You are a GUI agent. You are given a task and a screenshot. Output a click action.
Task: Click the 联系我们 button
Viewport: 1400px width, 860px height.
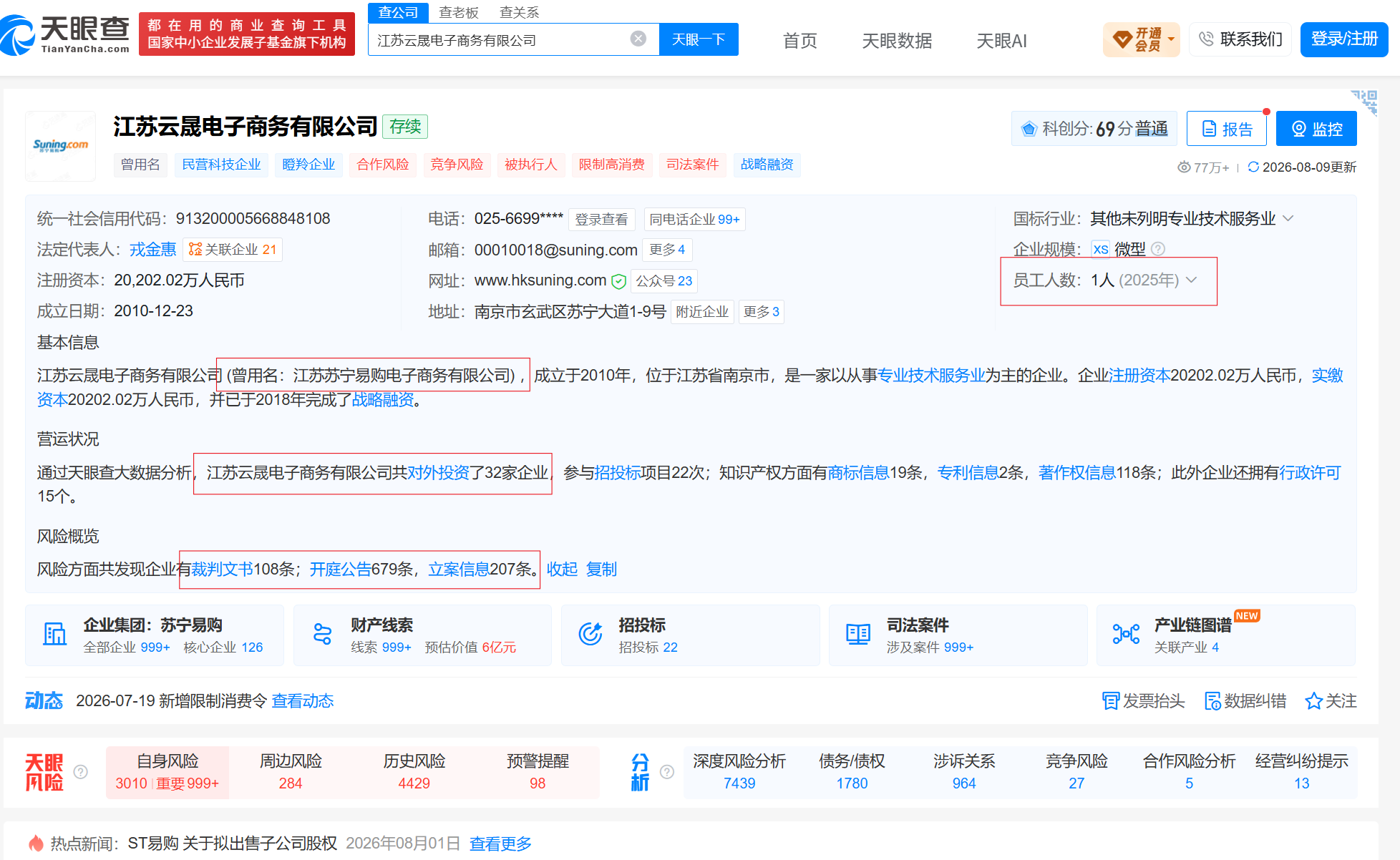[x=1240, y=39]
